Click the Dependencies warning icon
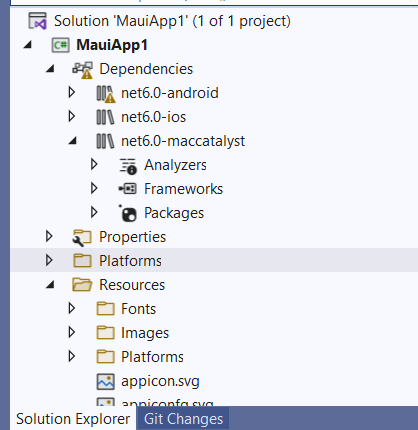 [83, 70]
